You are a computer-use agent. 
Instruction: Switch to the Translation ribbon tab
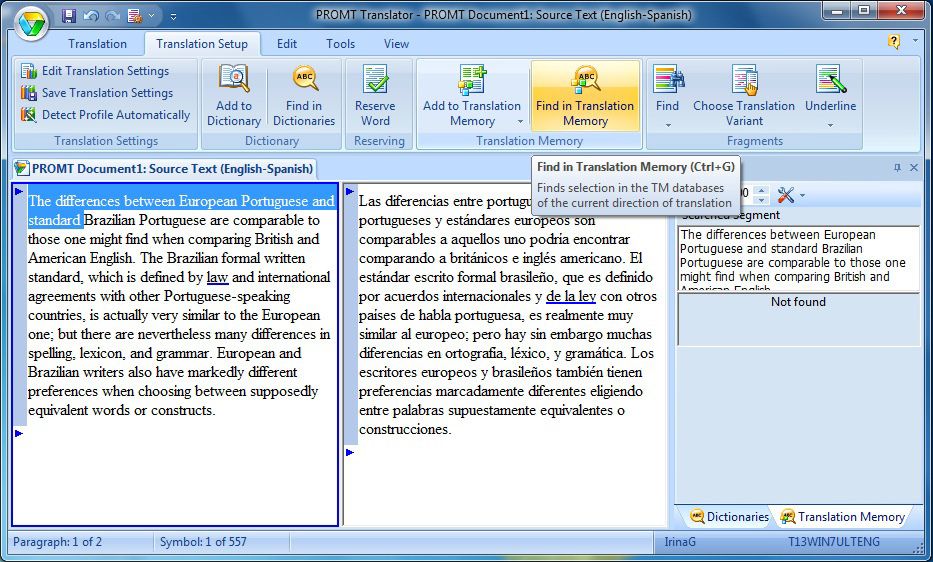(98, 43)
